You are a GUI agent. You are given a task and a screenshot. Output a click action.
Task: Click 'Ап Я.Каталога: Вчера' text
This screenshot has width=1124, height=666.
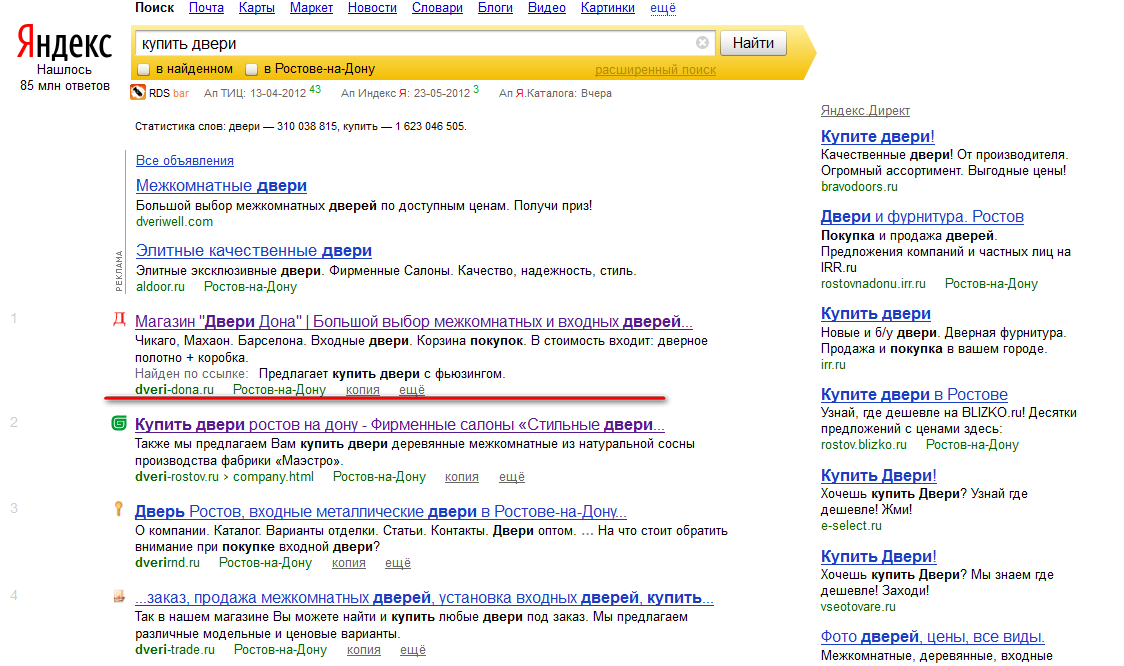coord(556,93)
